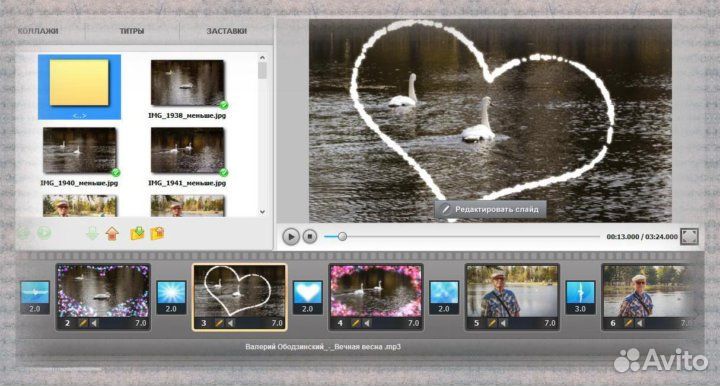Viewport: 720px width, 386px height.
Task: Click the folder with green arrow icon
Action: click(x=137, y=234)
